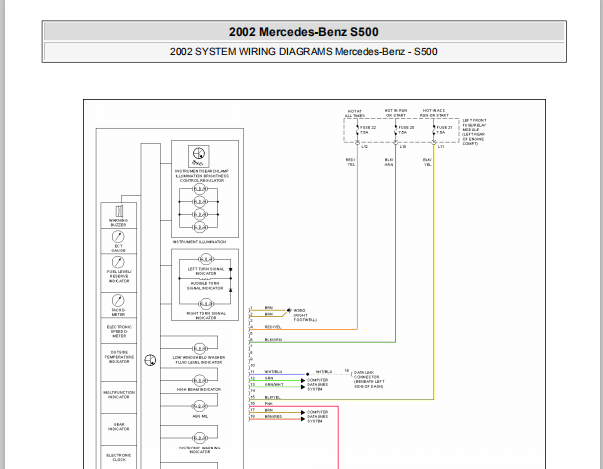Click the 'W28/2 (RIGHT FOOTWELL)' label

click(305, 315)
